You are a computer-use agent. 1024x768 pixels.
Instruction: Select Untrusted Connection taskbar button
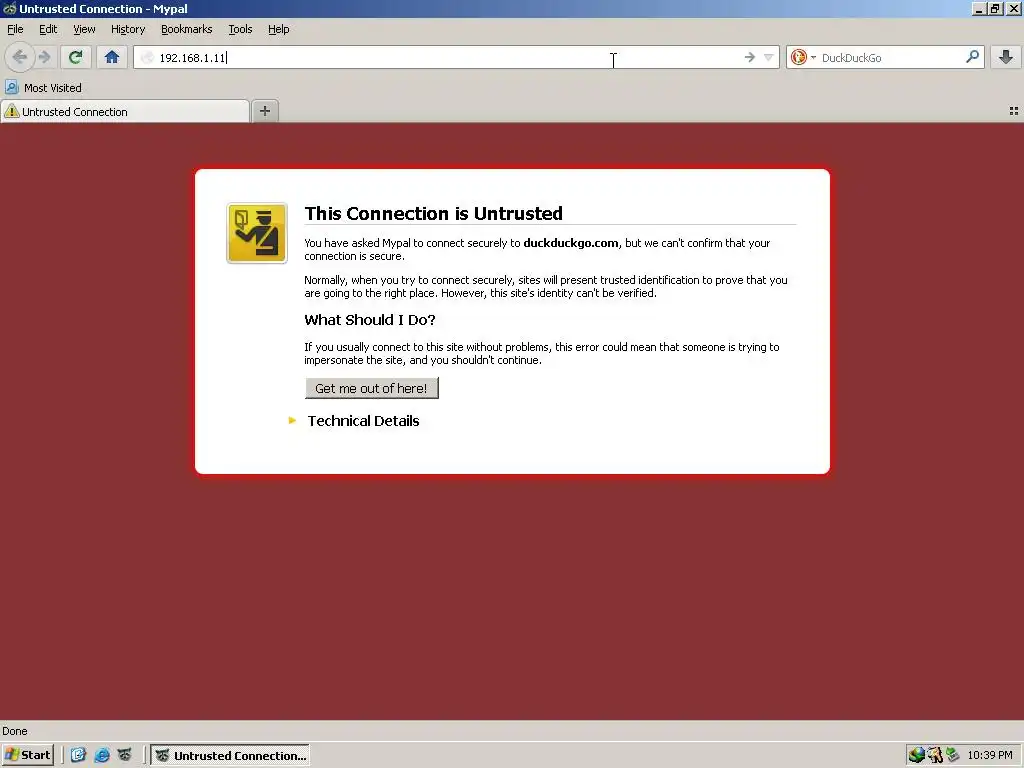(230, 755)
